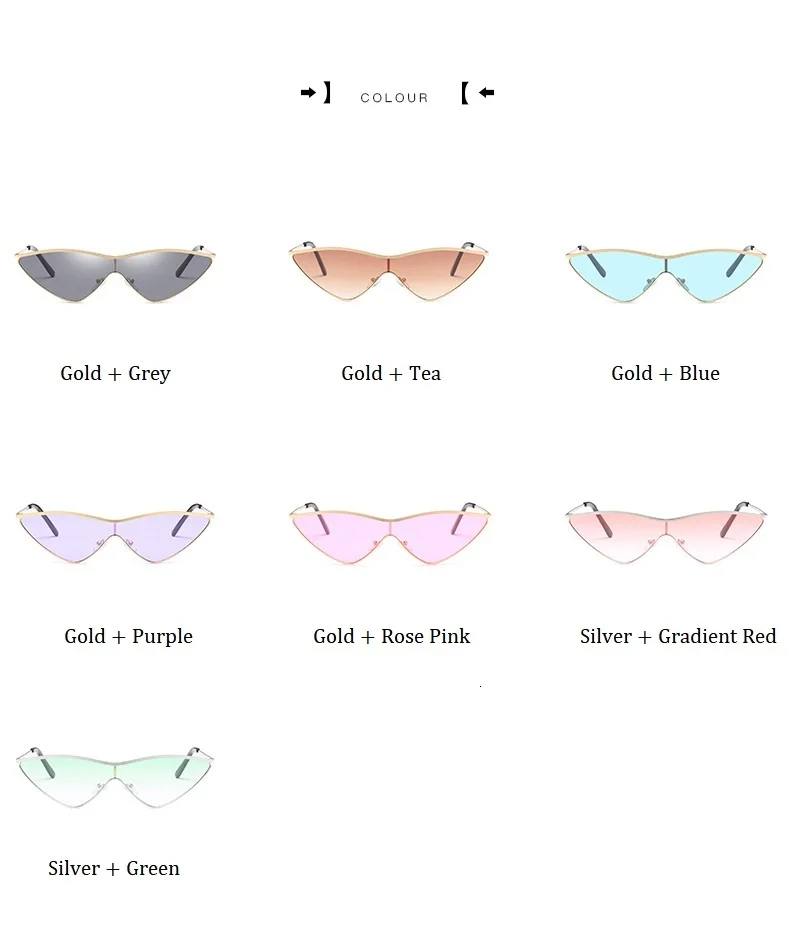This screenshot has width=790, height=941.
Task: Click the Gold + Blue label
Action: (665, 373)
